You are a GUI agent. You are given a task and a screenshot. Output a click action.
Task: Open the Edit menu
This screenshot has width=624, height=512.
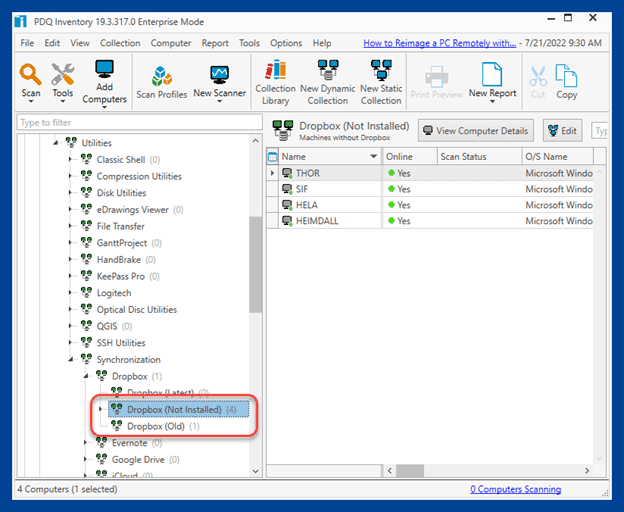click(x=52, y=43)
